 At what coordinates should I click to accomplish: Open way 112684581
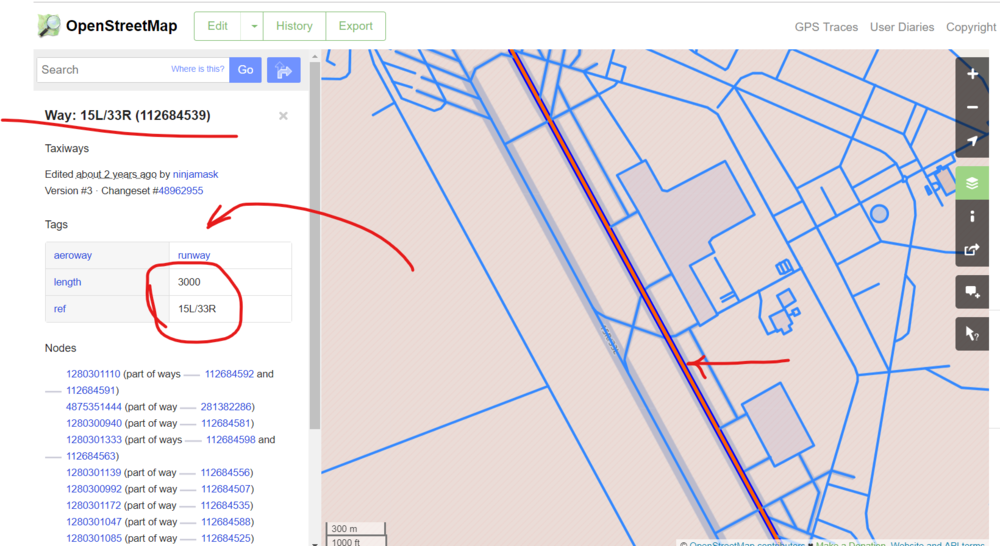click(x=226, y=424)
